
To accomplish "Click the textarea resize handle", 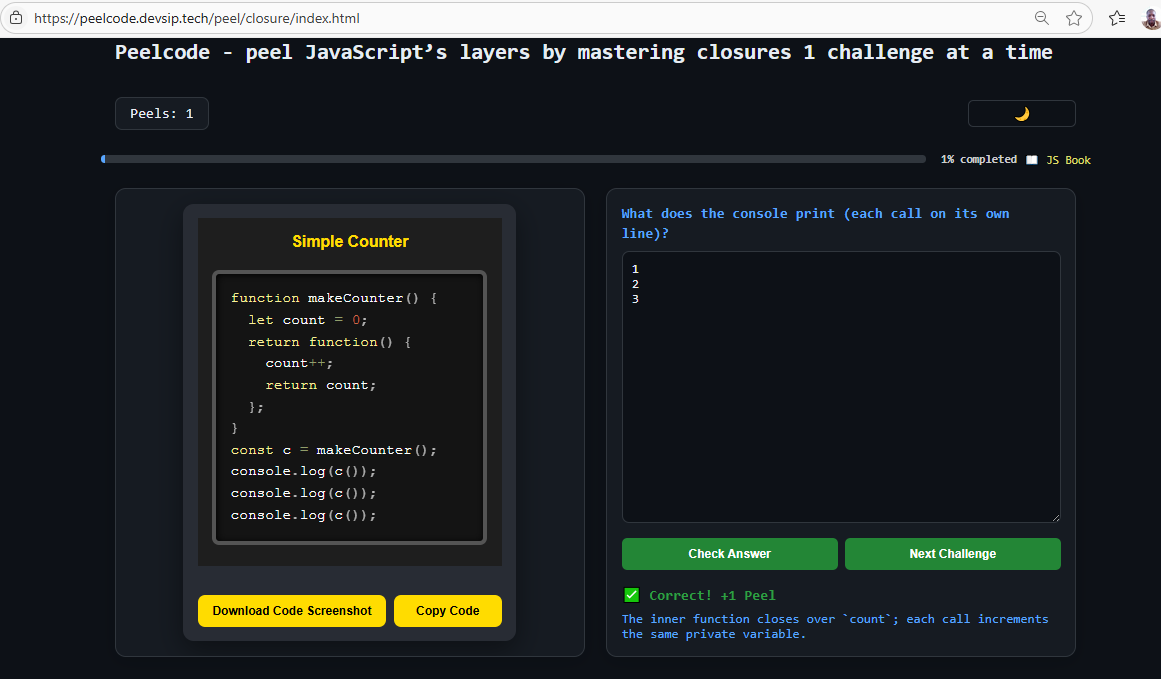I will click(x=1055, y=516).
